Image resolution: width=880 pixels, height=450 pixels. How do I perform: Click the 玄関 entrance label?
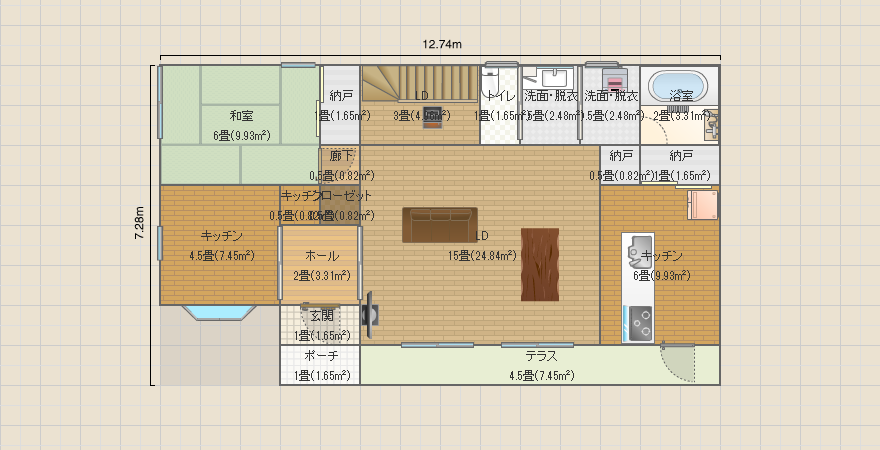pos(321,316)
